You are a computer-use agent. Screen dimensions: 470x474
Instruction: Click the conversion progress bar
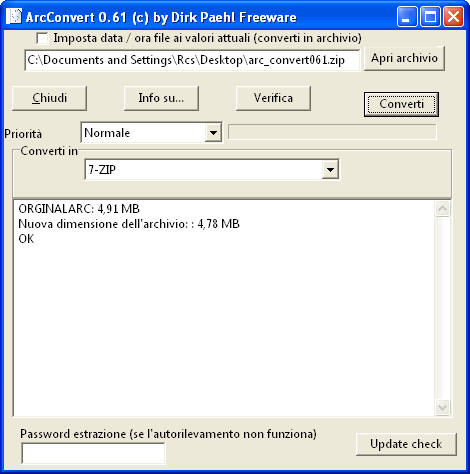tap(332, 132)
